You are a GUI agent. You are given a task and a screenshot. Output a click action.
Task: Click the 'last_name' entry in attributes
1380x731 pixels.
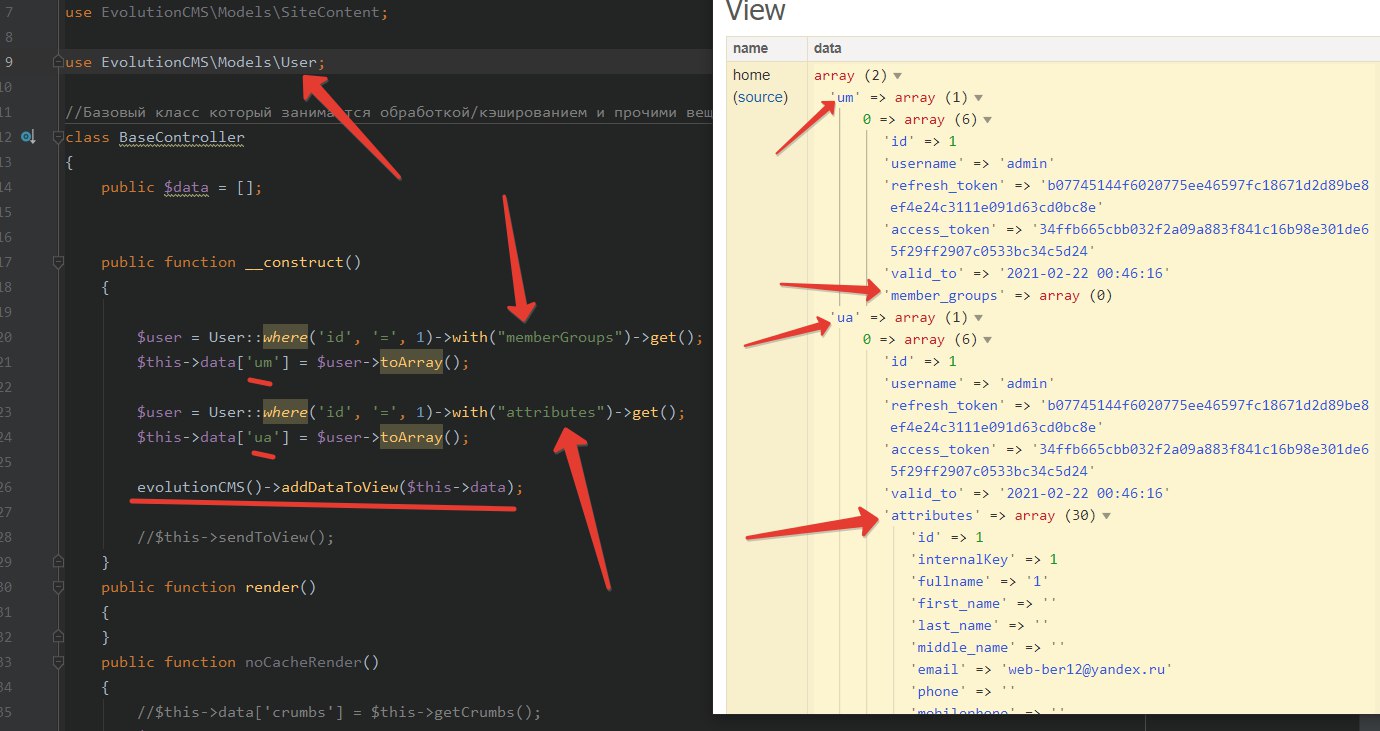(x=978, y=626)
